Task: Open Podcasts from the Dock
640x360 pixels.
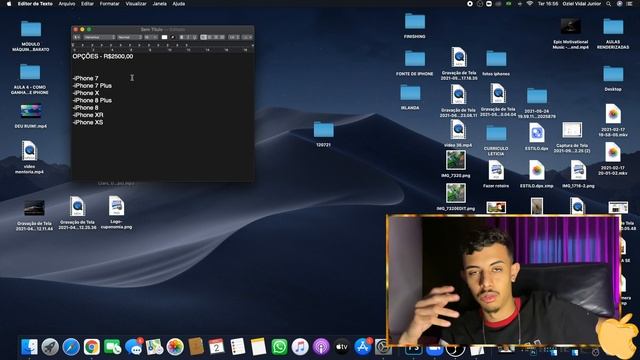Action: (321, 347)
